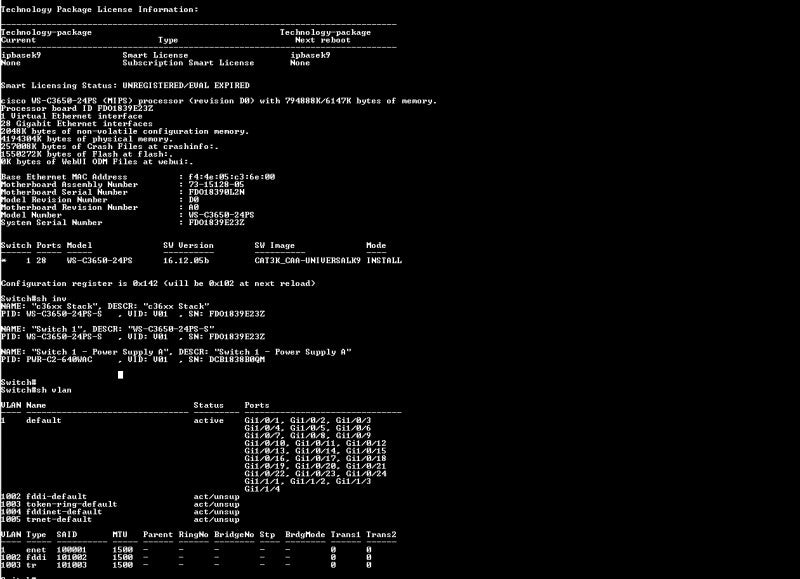Image resolution: width=800 pixels, height=579 pixels.
Task: Select SAID value 100001
Action: point(71,550)
